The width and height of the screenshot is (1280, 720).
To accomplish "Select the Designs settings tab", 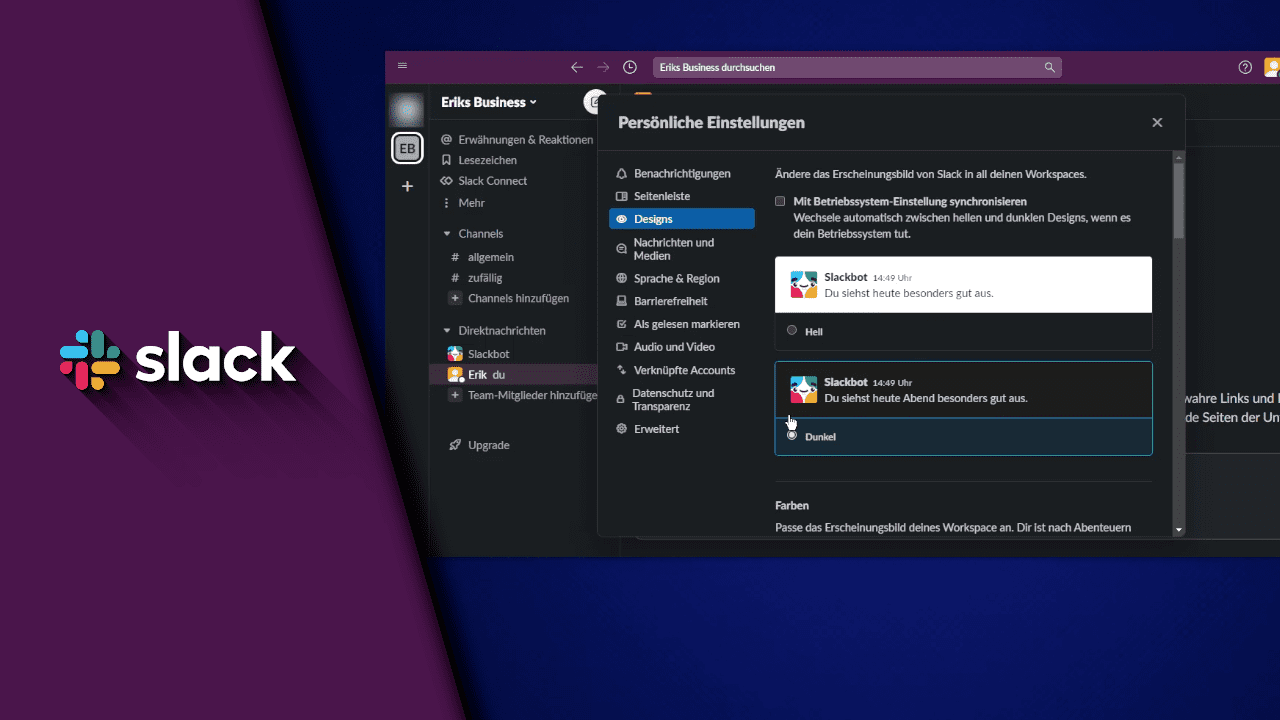I will pos(681,219).
